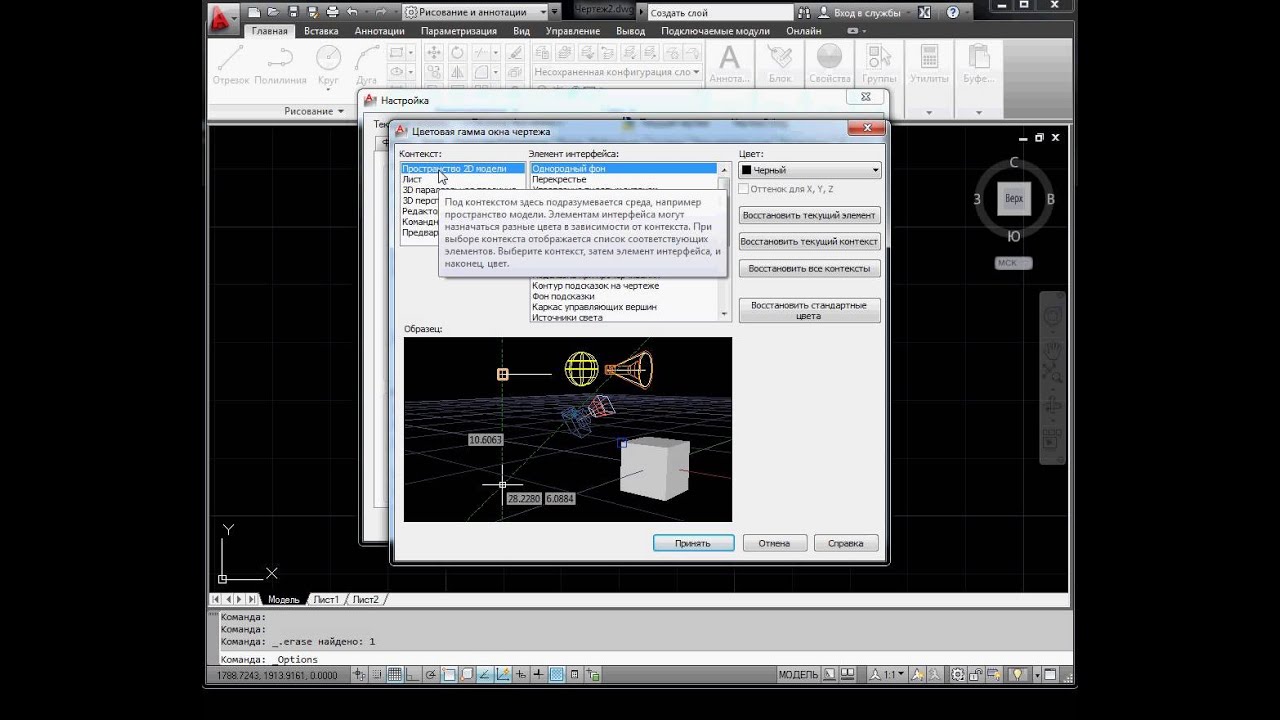The image size is (1280, 720).
Task: Click the Отмена button
Action: [774, 543]
